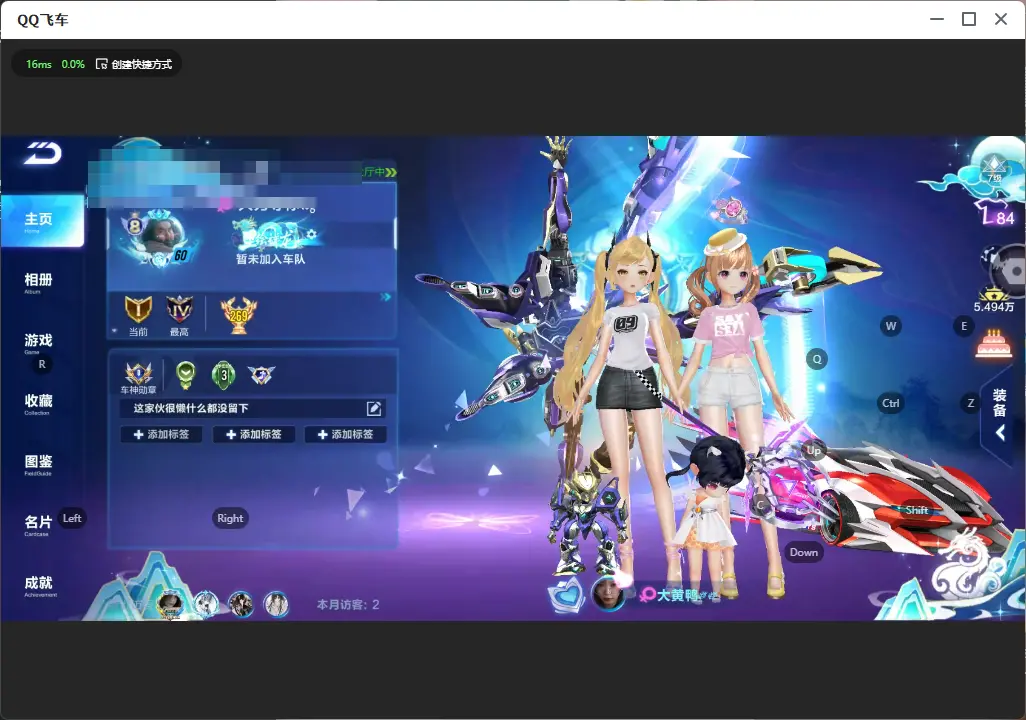Switch to the 游戏 Game tab
Screen dimensions: 1026x720
(38, 343)
